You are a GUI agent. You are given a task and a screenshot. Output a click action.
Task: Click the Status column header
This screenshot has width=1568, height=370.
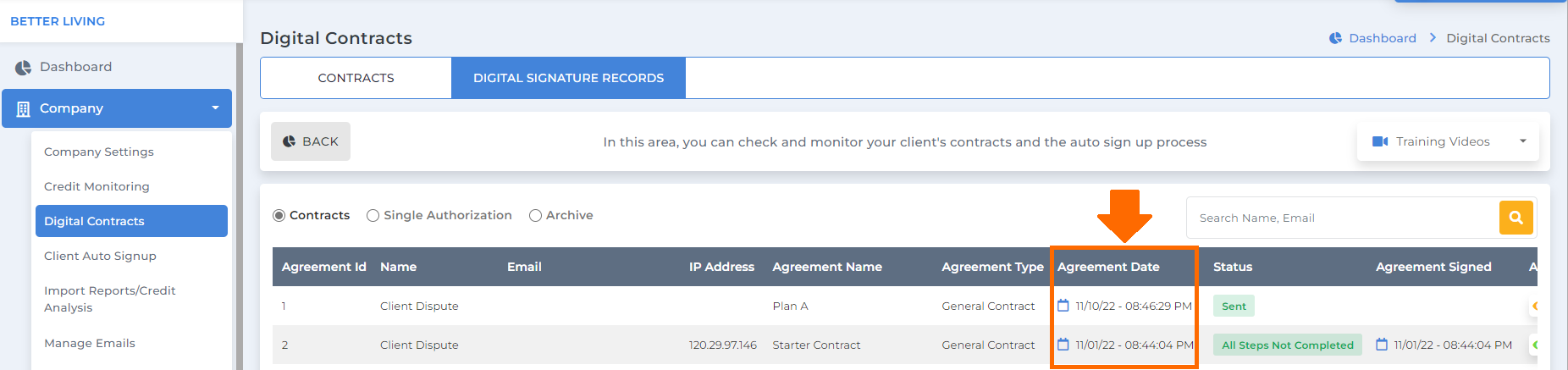pos(1233,267)
